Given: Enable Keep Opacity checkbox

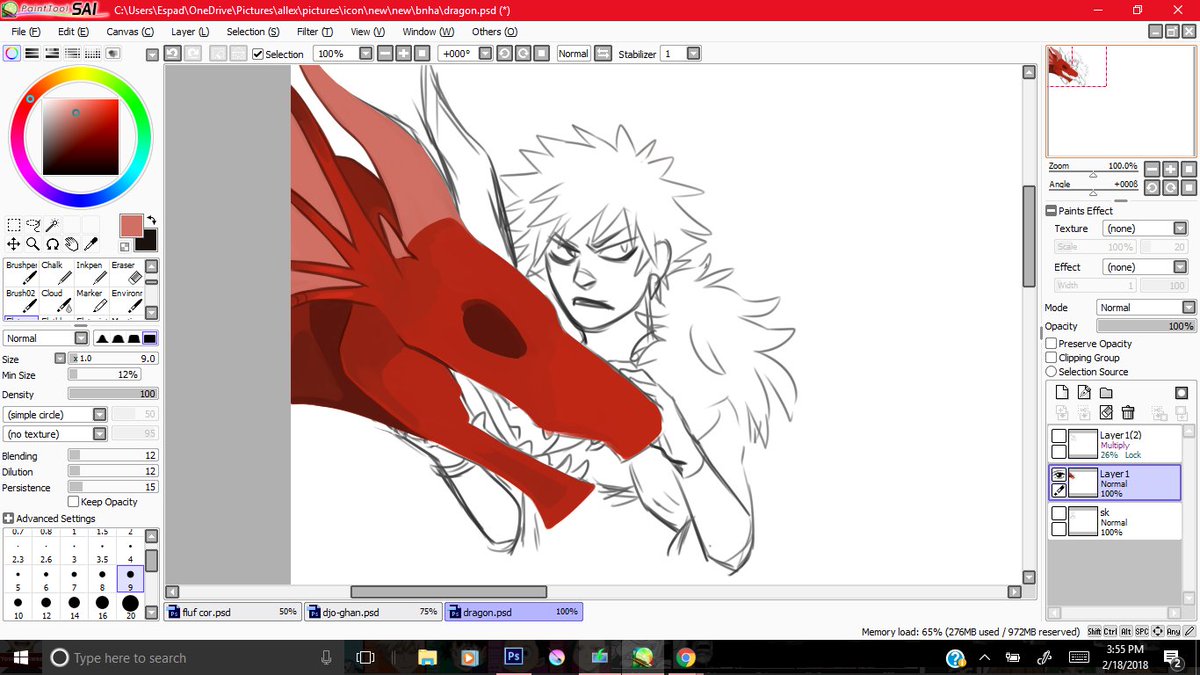Looking at the screenshot, I should coord(73,502).
